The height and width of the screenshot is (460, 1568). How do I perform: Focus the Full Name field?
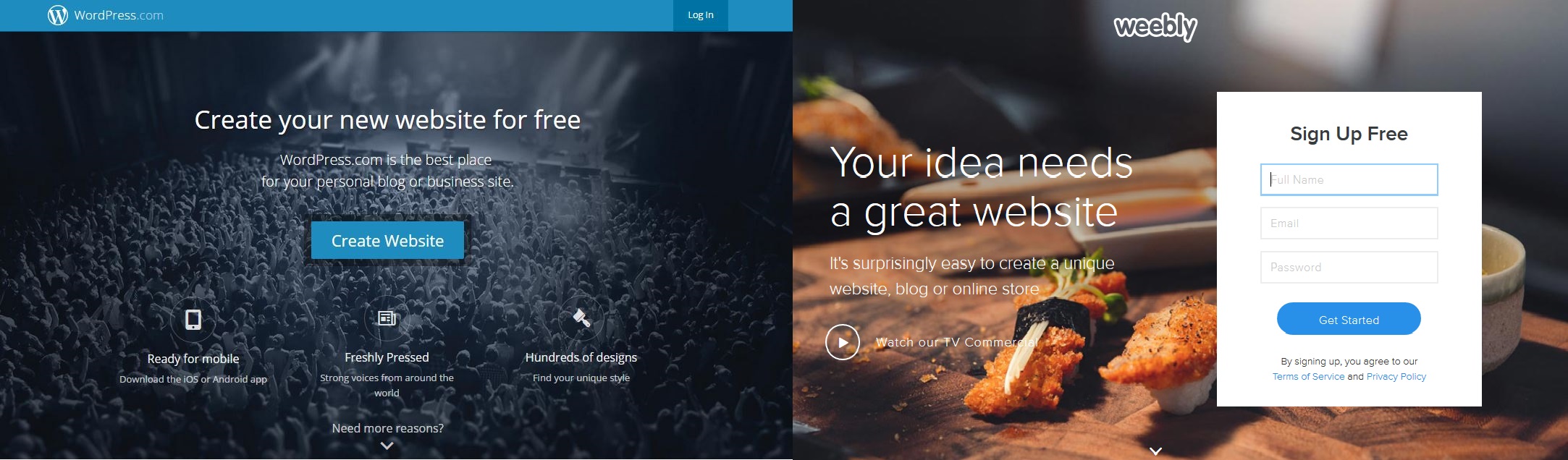[x=1349, y=179]
